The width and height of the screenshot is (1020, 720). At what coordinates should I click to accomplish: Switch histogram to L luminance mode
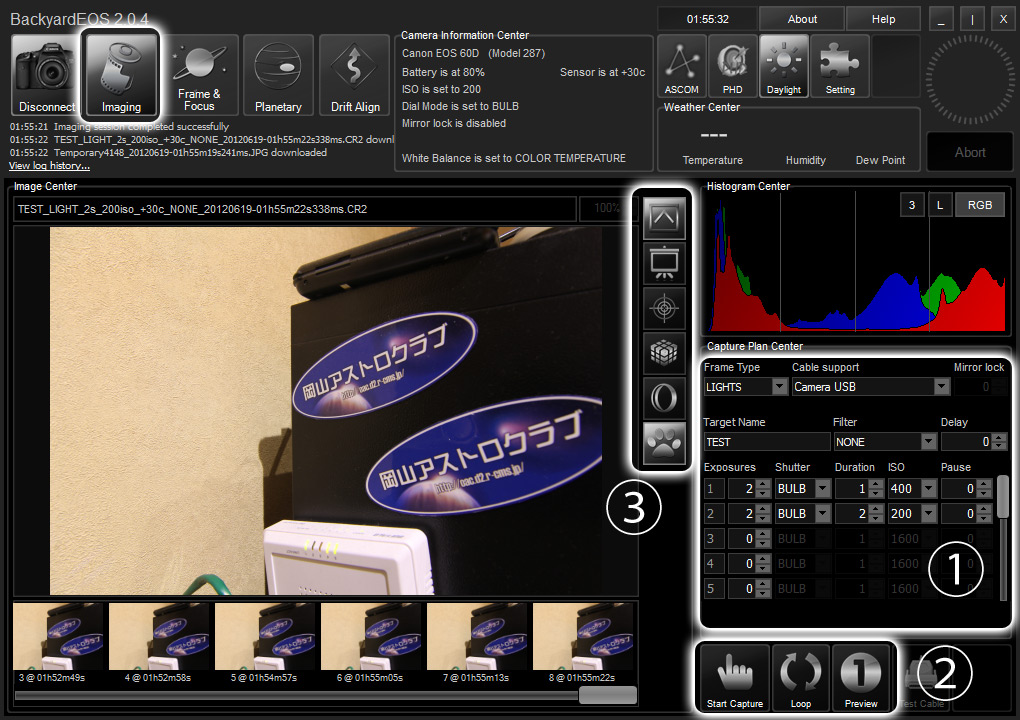coord(940,204)
